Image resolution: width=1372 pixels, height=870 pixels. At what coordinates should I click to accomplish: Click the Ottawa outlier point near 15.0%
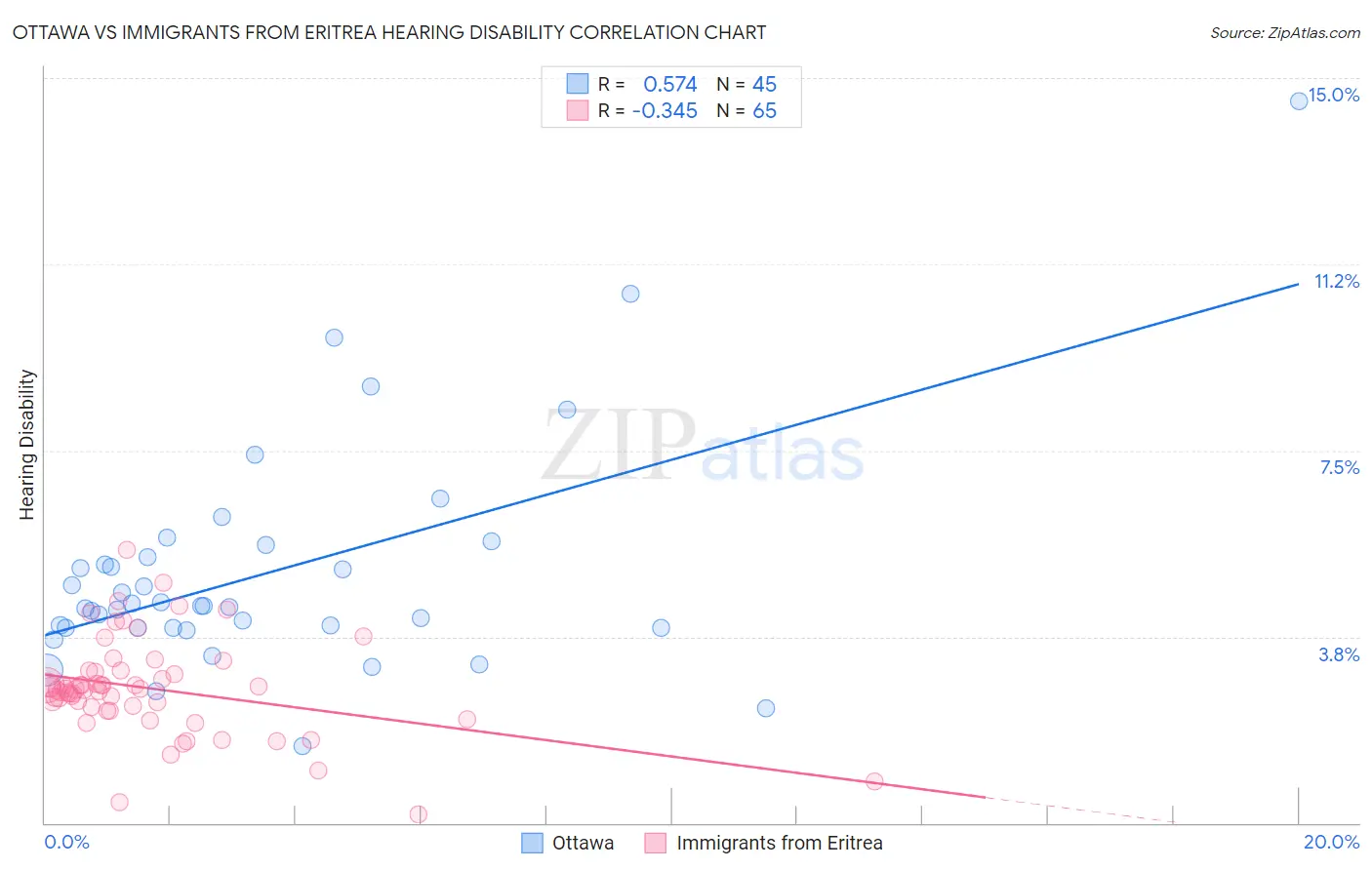[x=1299, y=100]
